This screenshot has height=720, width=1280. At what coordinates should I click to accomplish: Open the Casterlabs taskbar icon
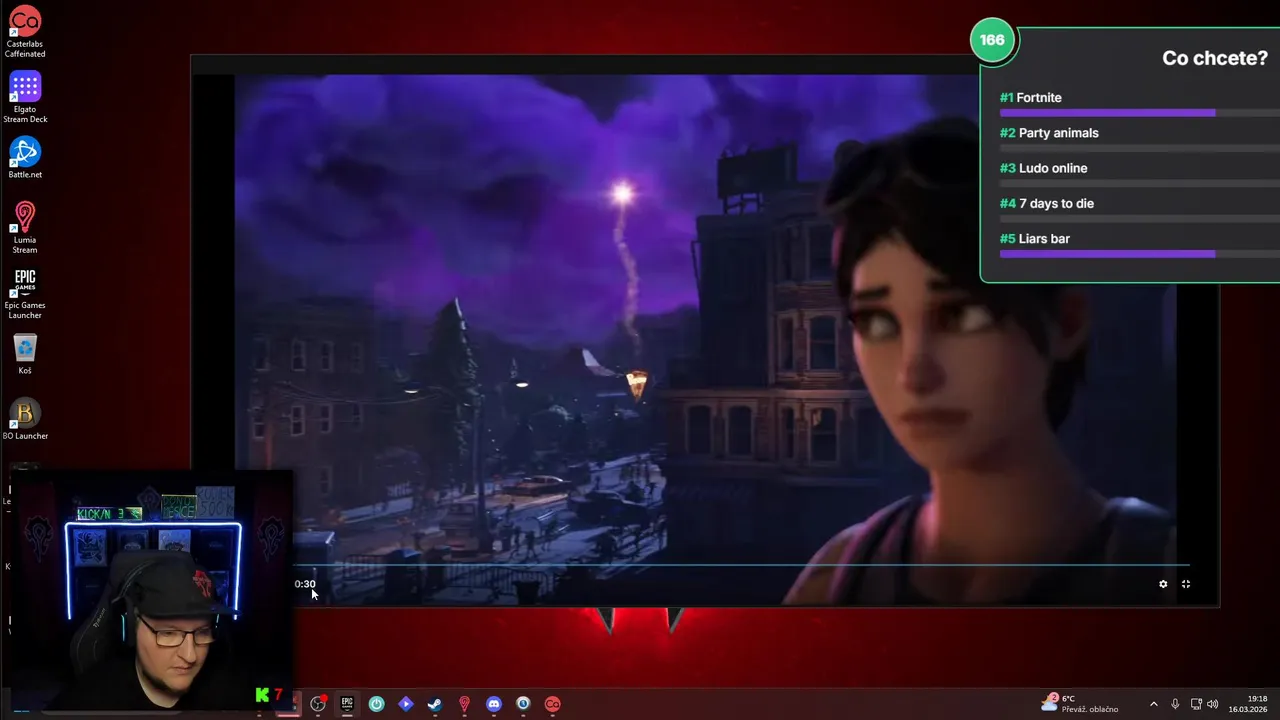tap(552, 704)
